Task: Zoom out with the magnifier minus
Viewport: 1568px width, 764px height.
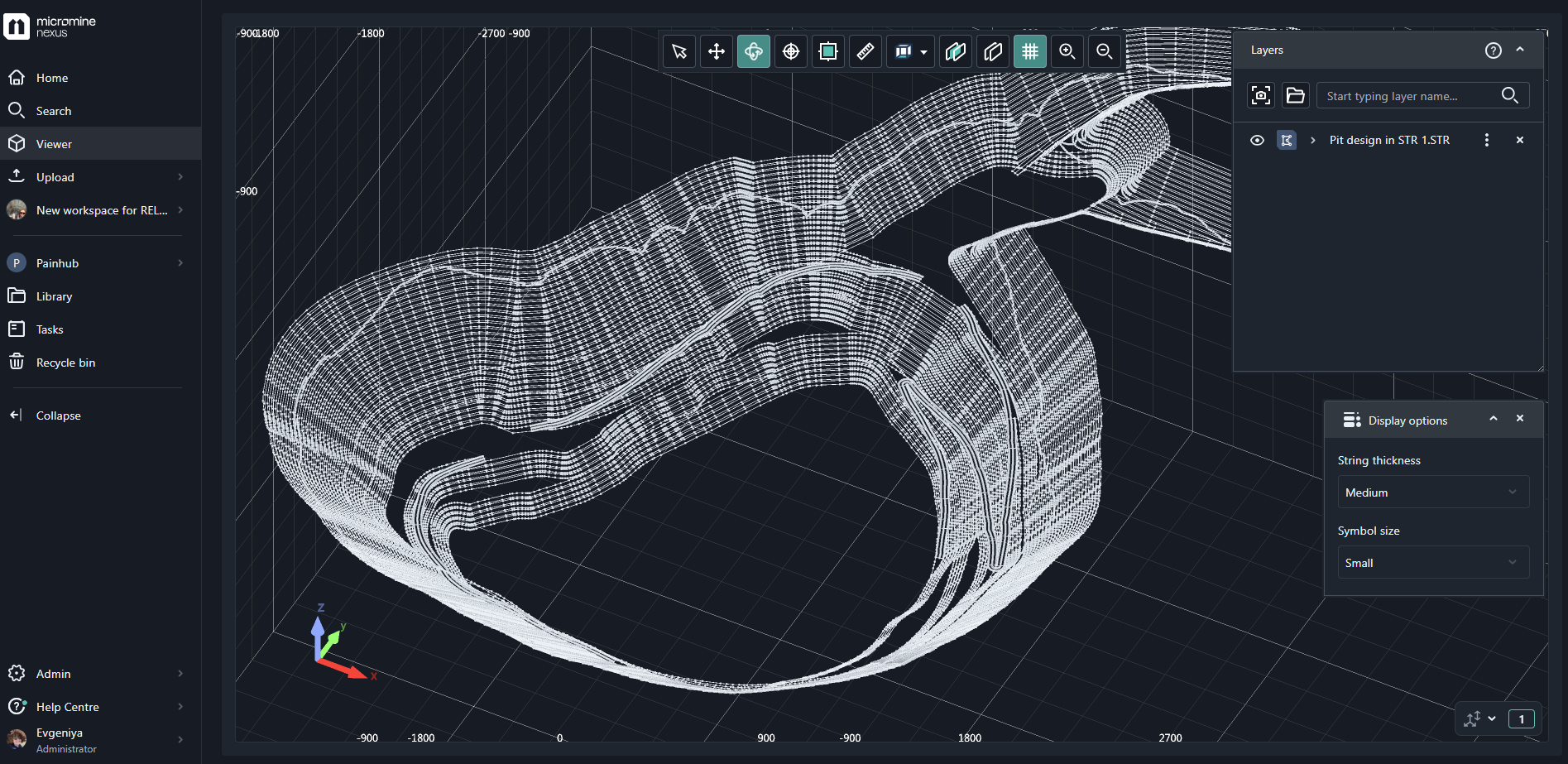Action: coord(1105,51)
